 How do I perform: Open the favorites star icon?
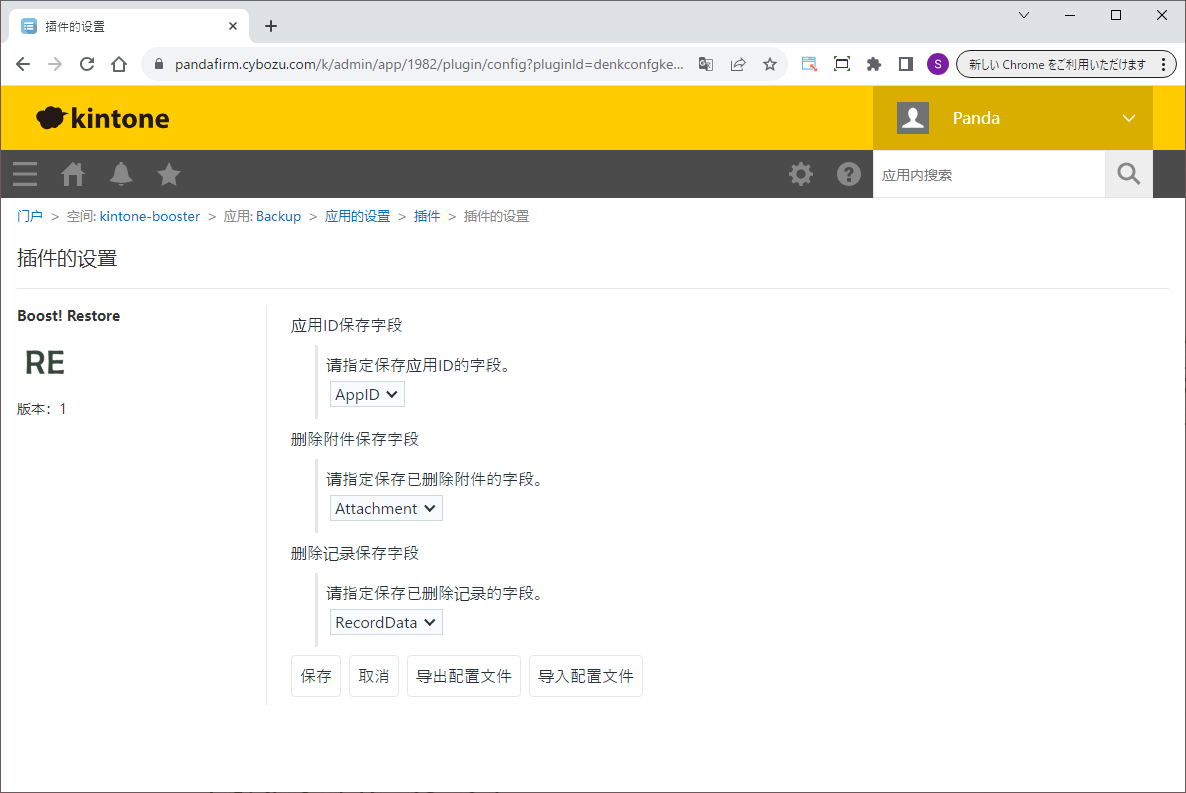[x=169, y=174]
